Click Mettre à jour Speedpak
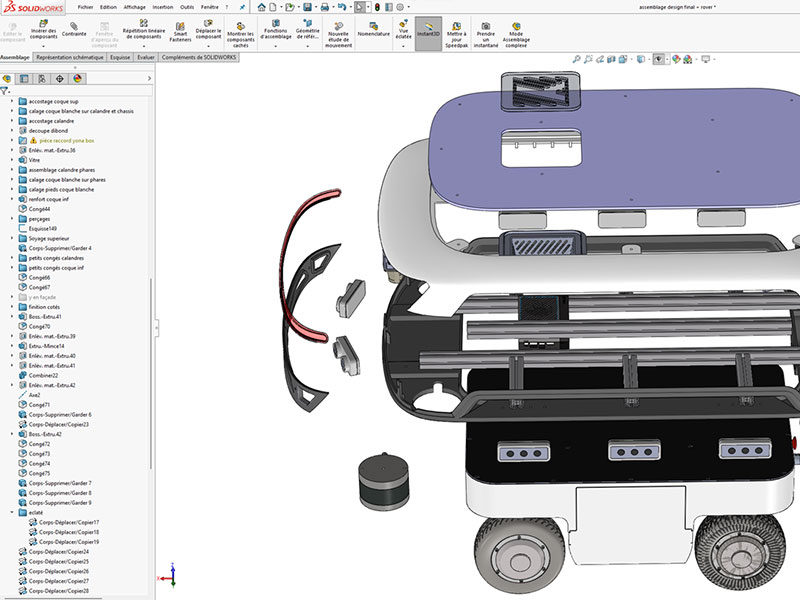This screenshot has width=800, height=600. (x=456, y=28)
